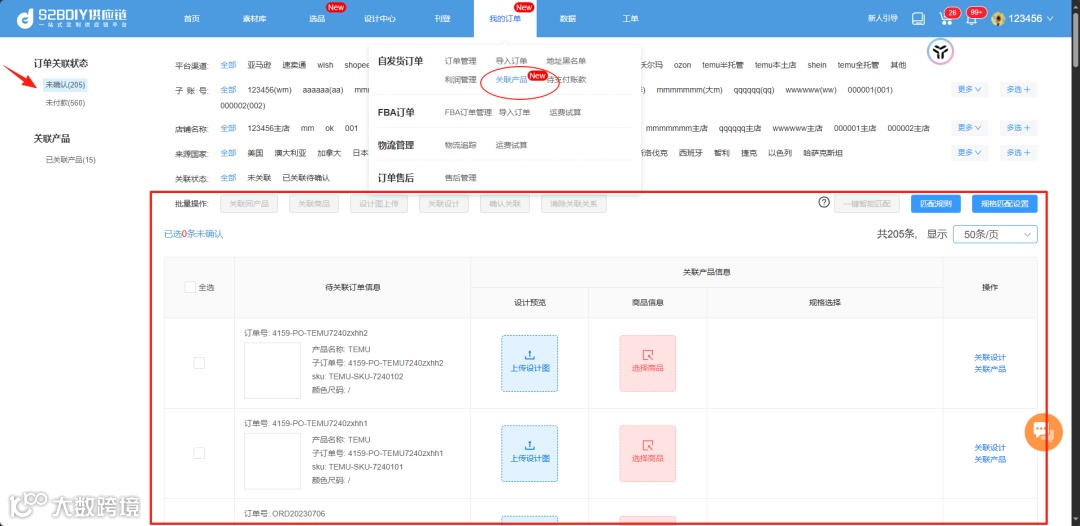This screenshot has height=526, width=1080.
Task: Click the 确认关联 batch button
Action: click(505, 204)
